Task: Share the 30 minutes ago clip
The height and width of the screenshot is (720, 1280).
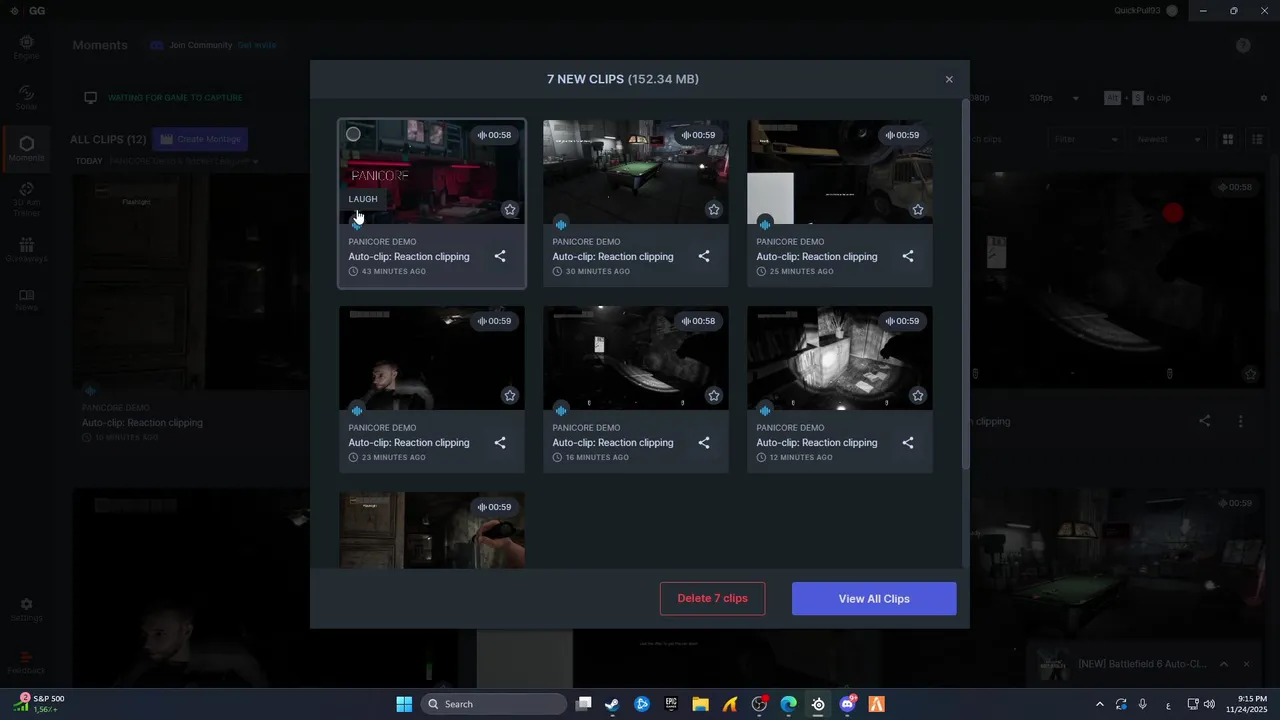Action: (x=704, y=257)
